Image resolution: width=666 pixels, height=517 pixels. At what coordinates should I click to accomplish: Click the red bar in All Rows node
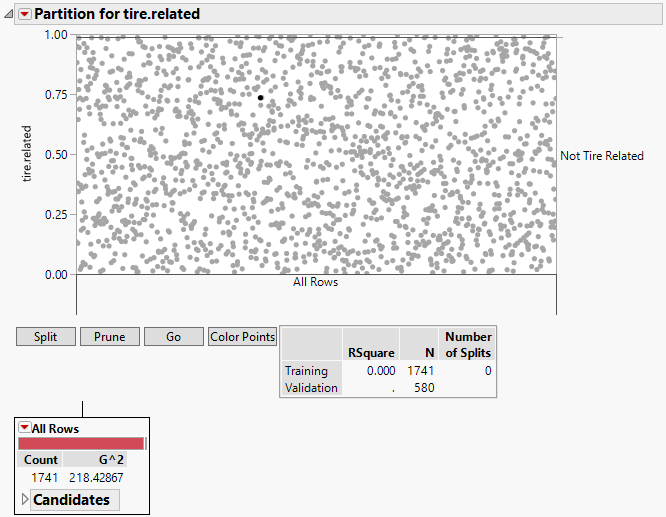(81, 444)
